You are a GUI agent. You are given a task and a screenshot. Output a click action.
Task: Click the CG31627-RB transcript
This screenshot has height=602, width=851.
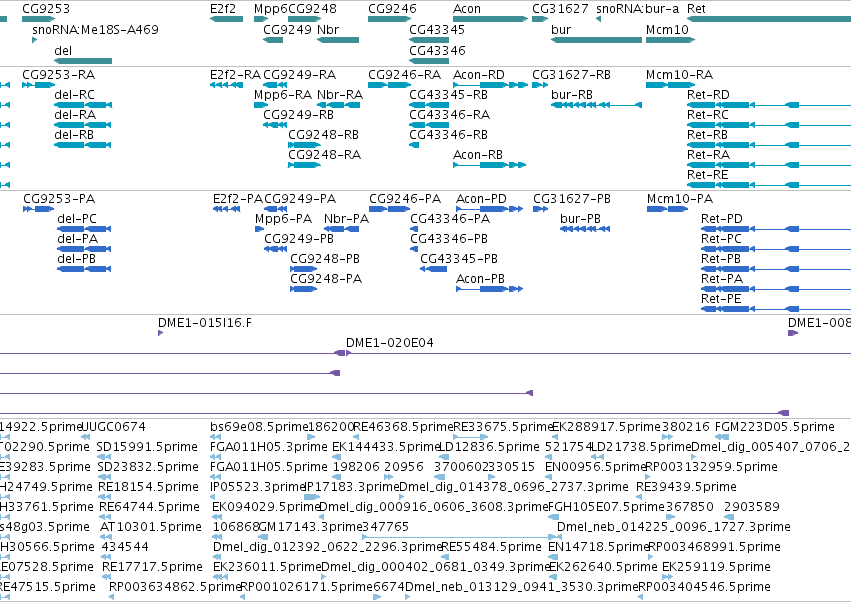(x=540, y=85)
